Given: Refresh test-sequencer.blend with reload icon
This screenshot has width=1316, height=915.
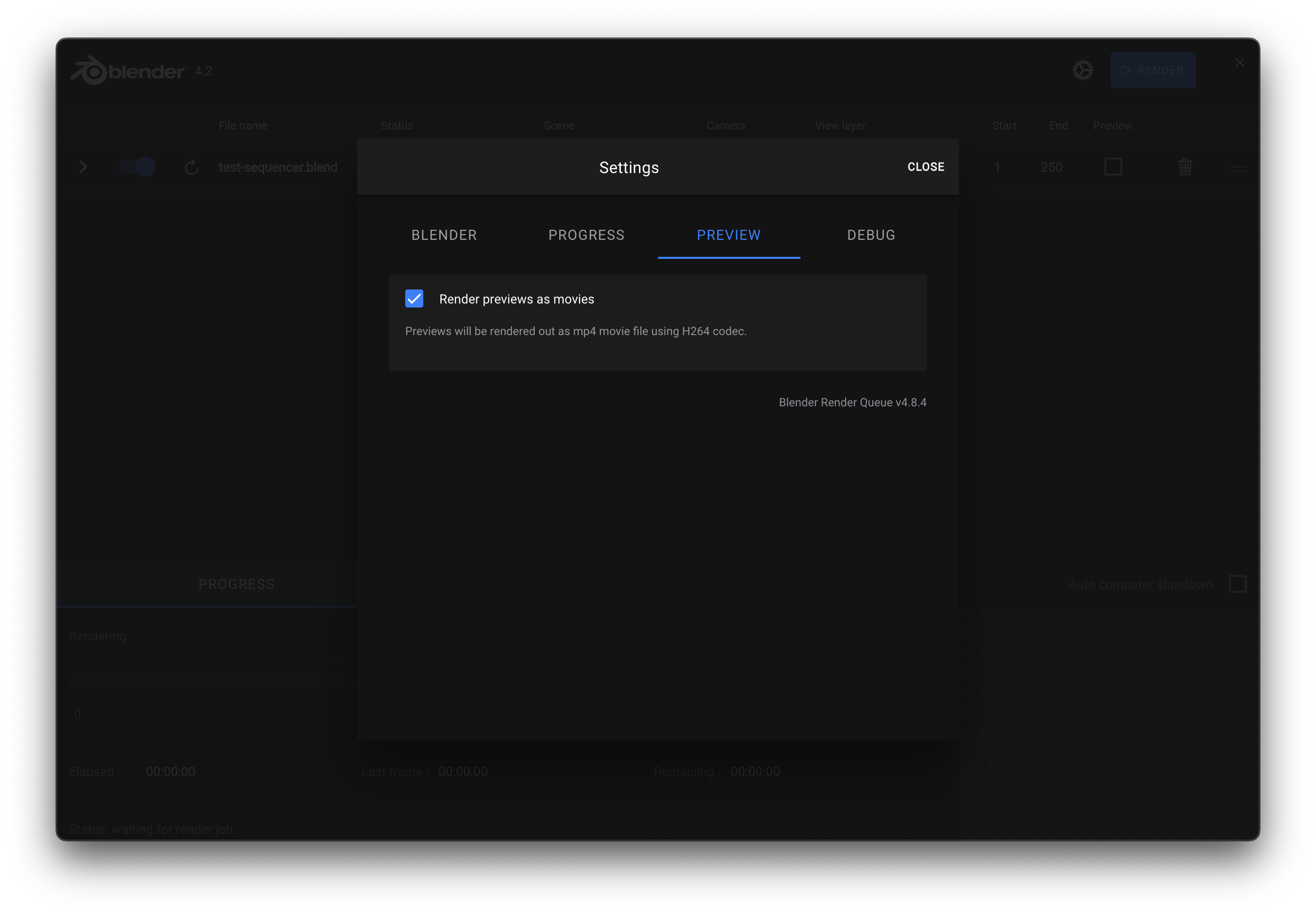Looking at the screenshot, I should point(192,167).
